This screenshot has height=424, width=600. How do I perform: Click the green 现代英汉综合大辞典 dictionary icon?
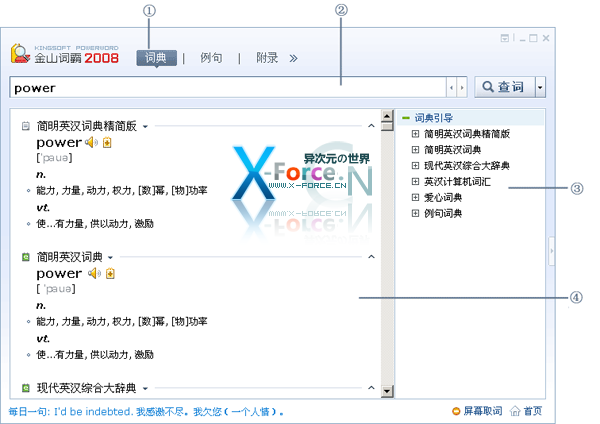(25, 388)
